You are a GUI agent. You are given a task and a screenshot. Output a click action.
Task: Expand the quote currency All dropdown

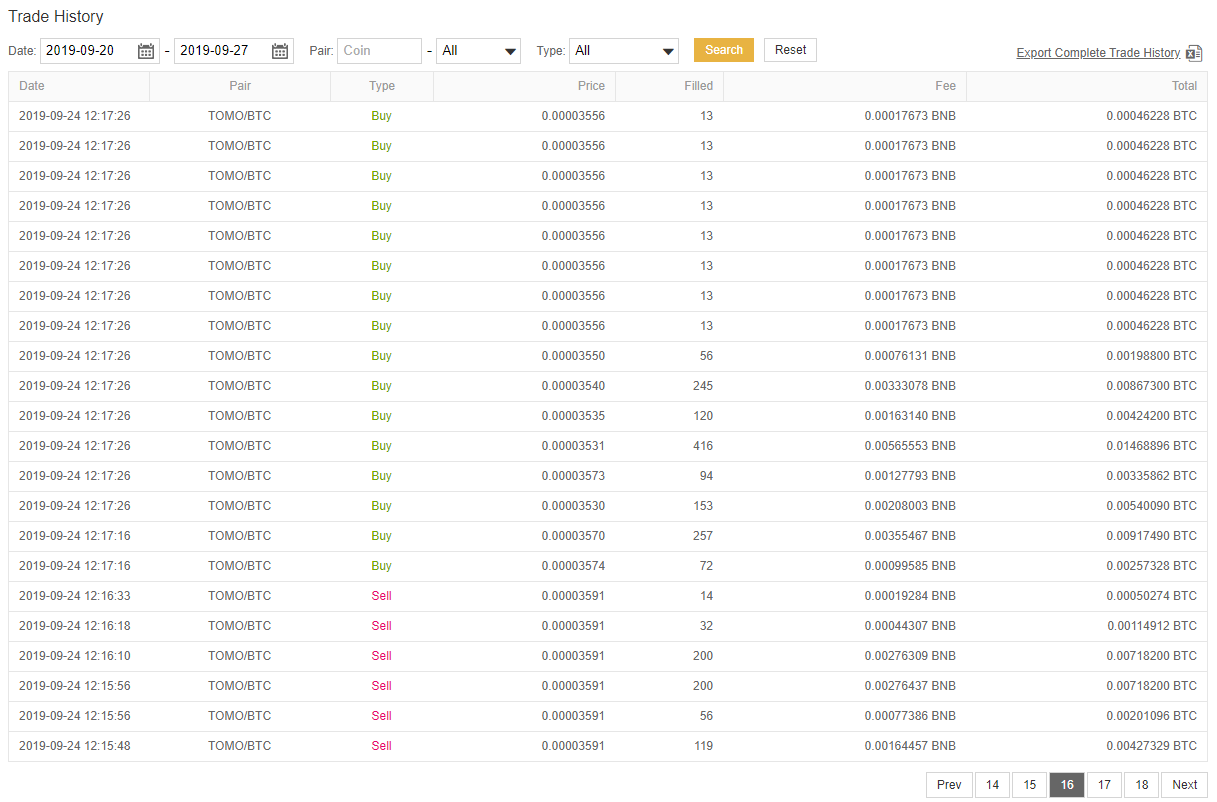(x=478, y=51)
